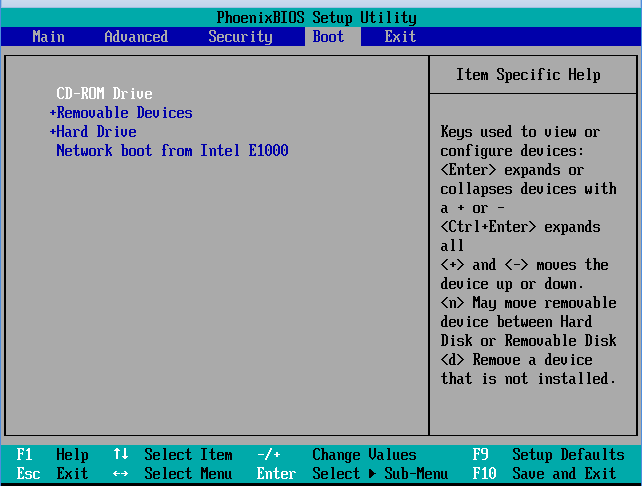Click the Item Specific Help heading
642x486 pixels.
pyautogui.click(x=528, y=75)
